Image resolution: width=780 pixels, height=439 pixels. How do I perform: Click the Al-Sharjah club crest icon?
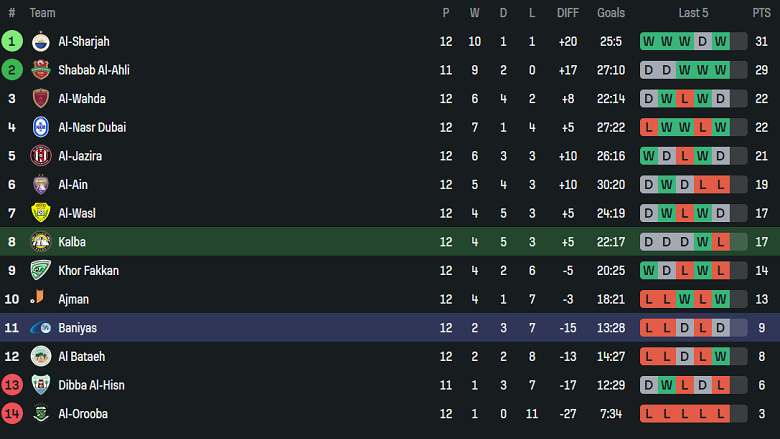point(40,41)
